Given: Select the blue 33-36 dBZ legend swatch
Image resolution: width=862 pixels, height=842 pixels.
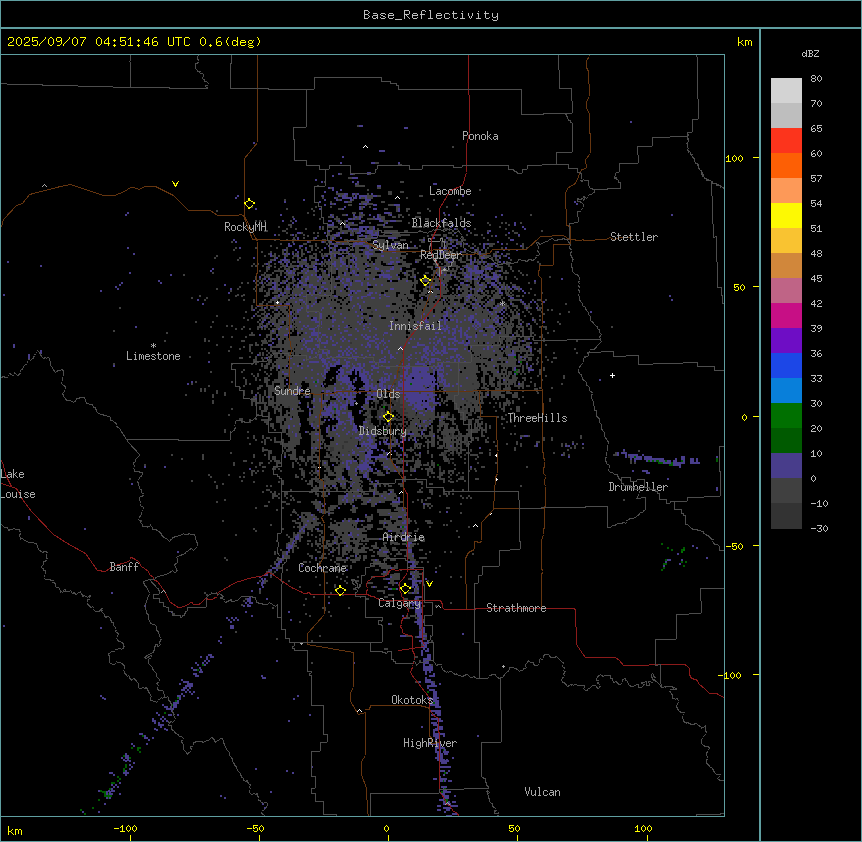Looking at the screenshot, I should (786, 365).
